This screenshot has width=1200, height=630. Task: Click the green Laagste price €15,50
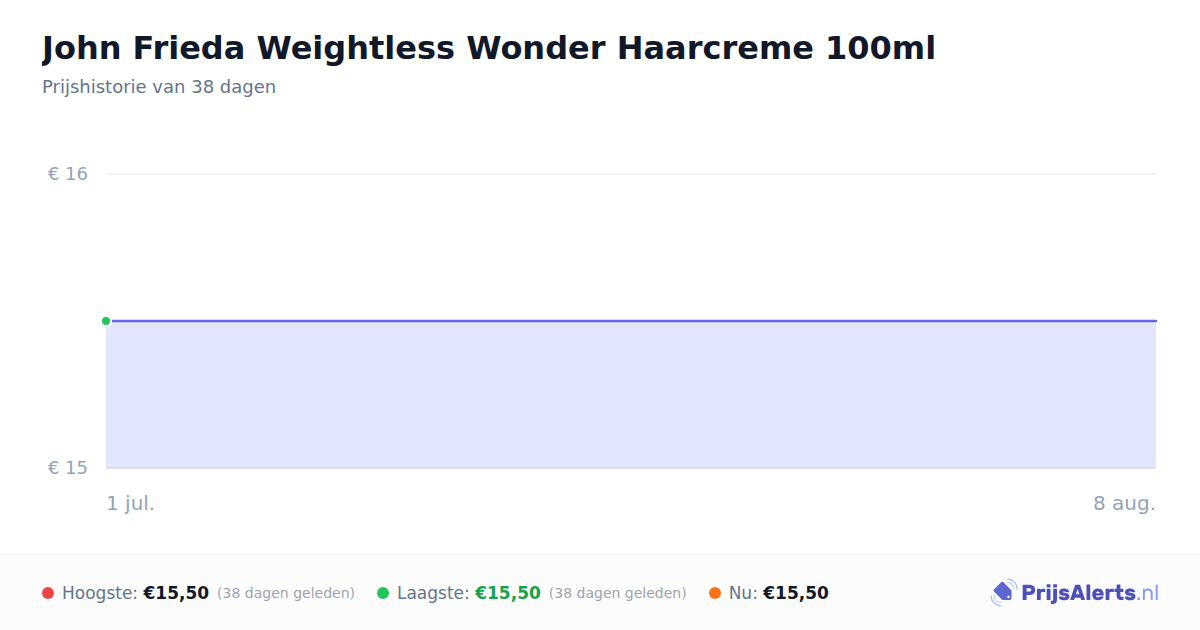508,593
